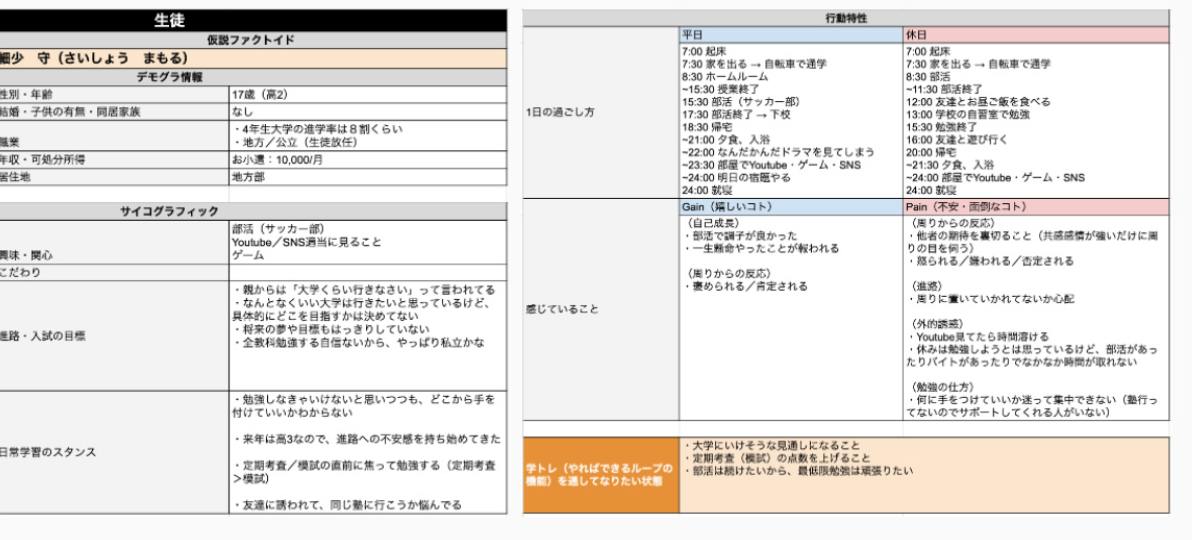Click the cell reading 17歳（高2）
This screenshot has width=1192, height=540.
tap(368, 94)
